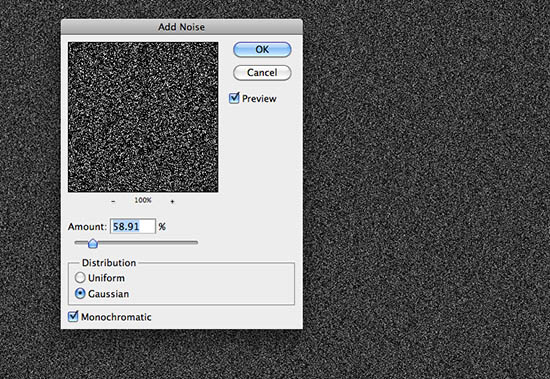The height and width of the screenshot is (379, 550).
Task: Toggle the Preview checkbox
Action: point(234,98)
